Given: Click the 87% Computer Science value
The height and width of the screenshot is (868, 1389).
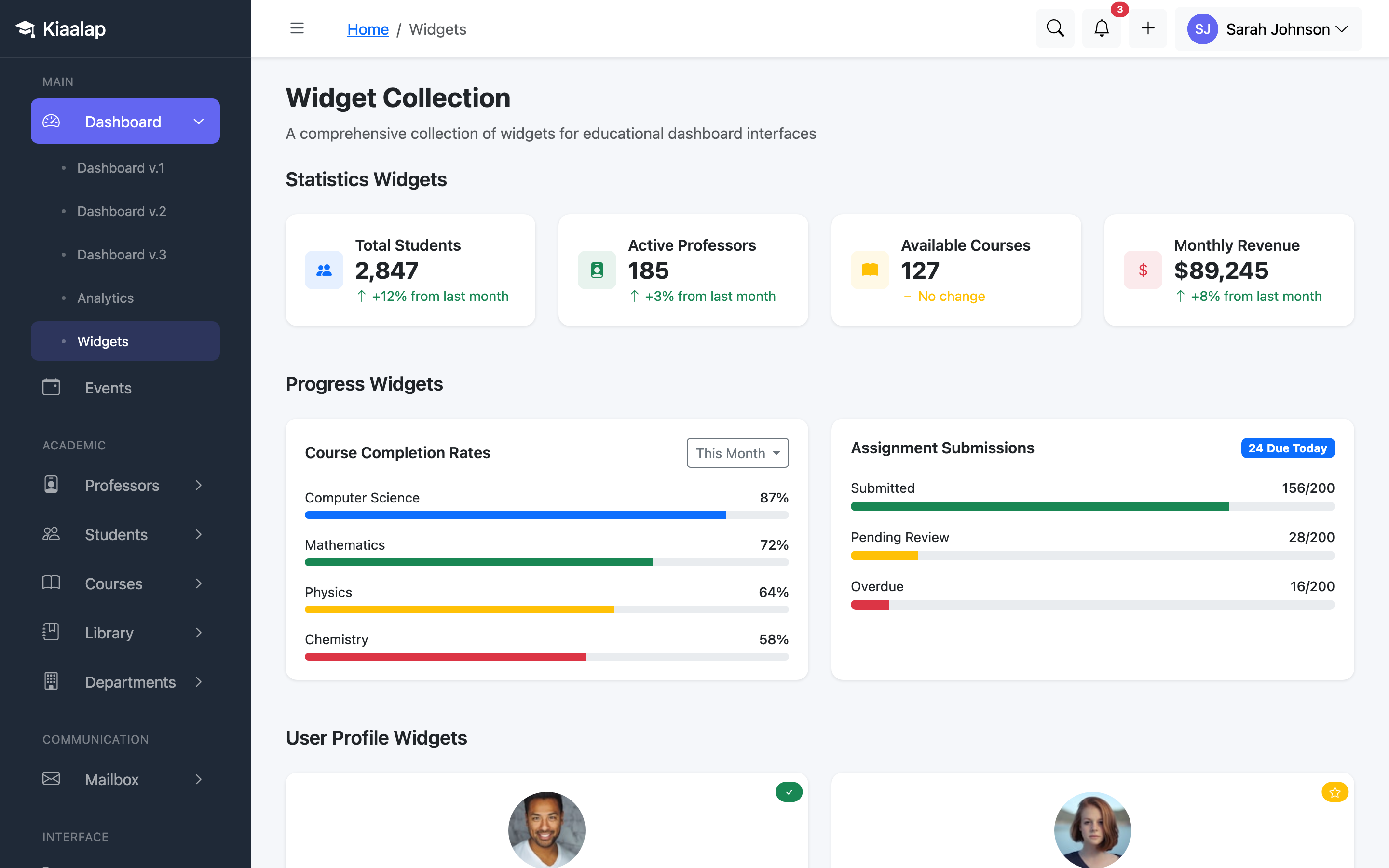Looking at the screenshot, I should point(774,498).
